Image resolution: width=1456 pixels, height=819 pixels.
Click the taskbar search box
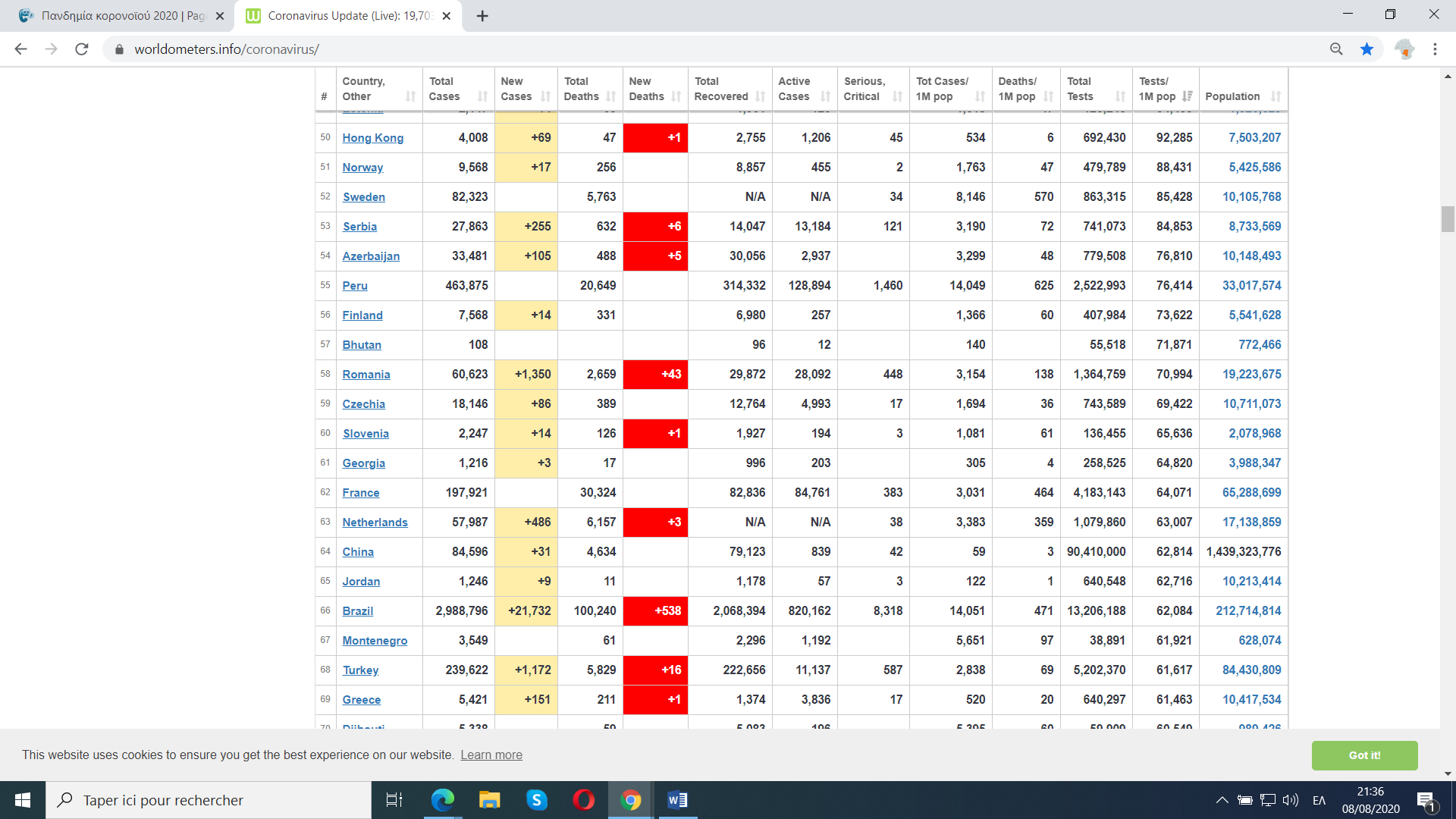coord(209,800)
